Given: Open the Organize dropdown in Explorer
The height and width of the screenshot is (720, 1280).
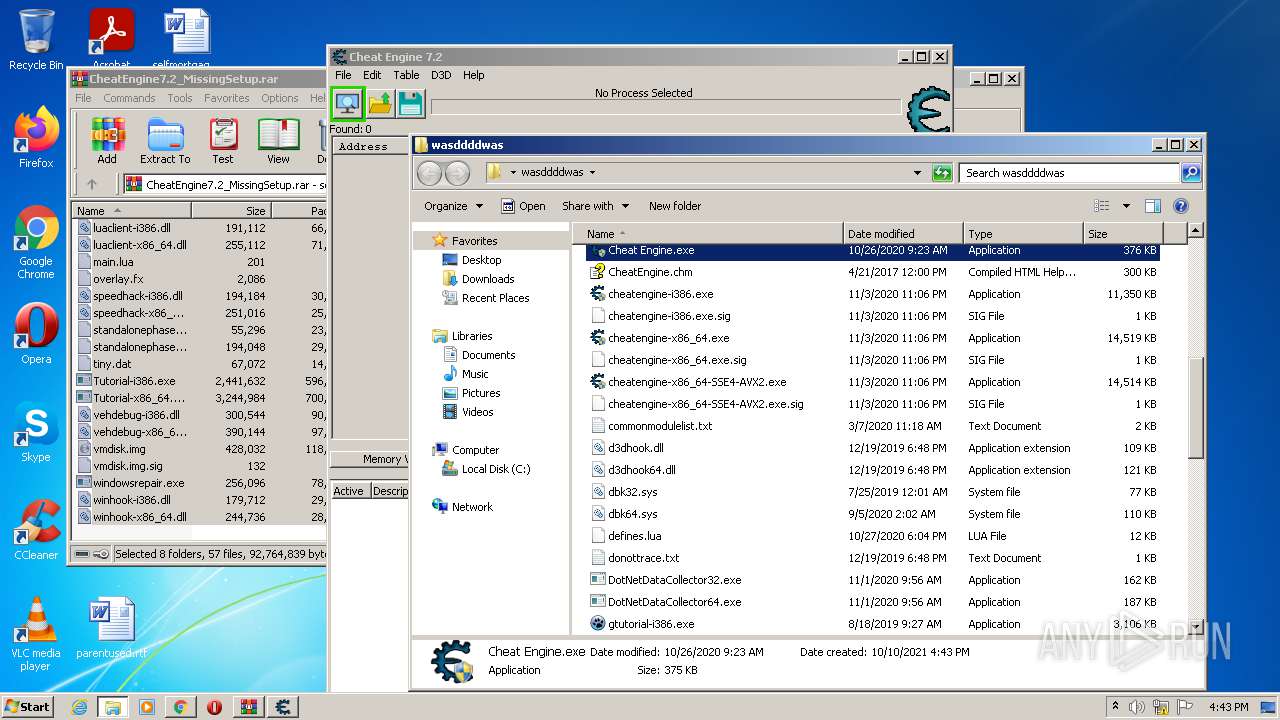Looking at the screenshot, I should [453, 206].
